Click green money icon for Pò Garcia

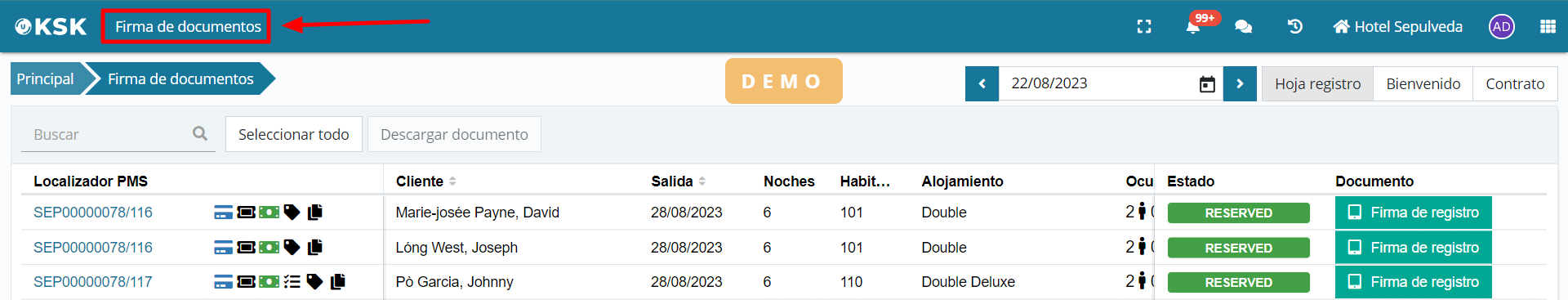point(269,282)
